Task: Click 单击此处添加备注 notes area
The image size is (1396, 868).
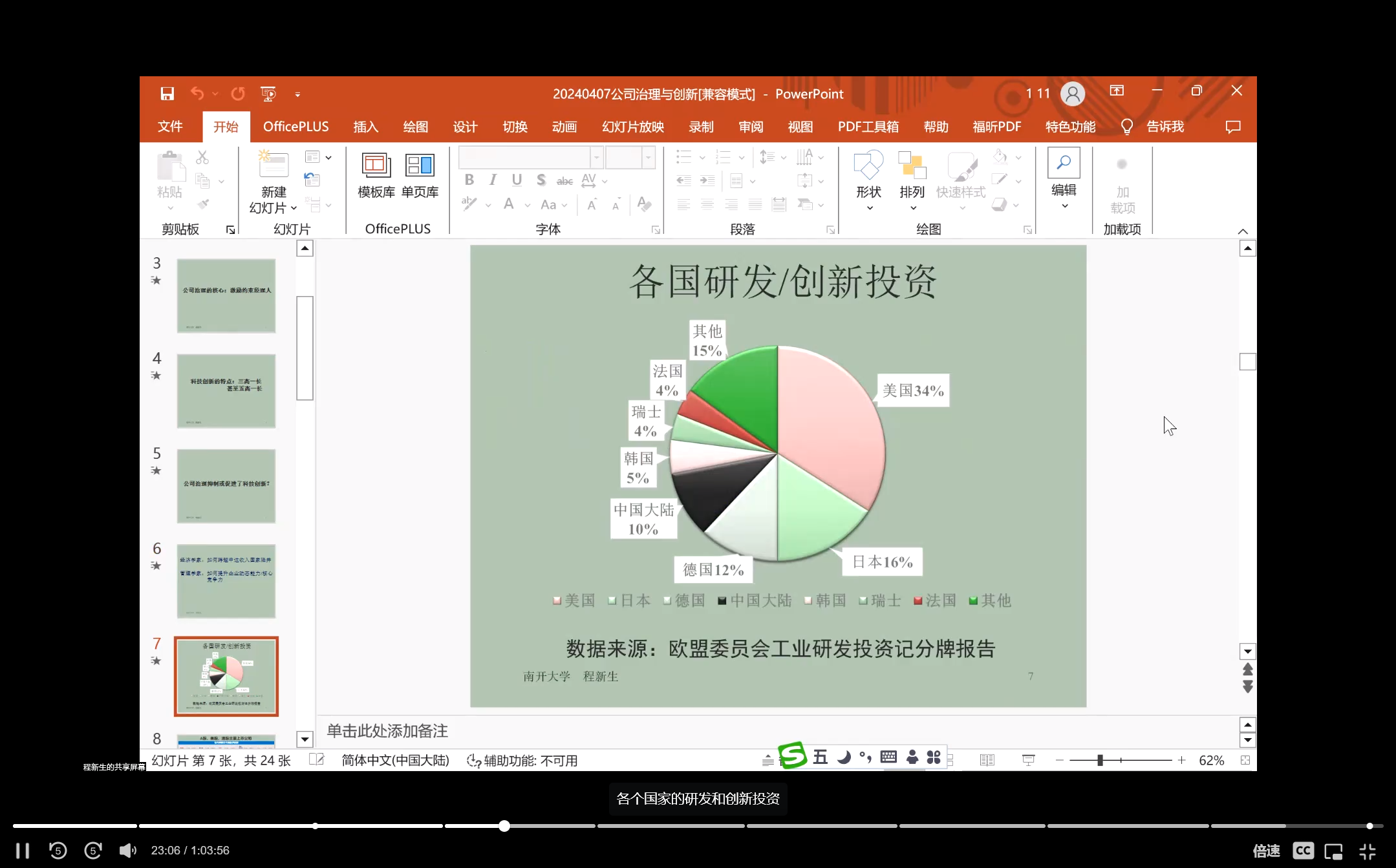Action: (x=388, y=731)
